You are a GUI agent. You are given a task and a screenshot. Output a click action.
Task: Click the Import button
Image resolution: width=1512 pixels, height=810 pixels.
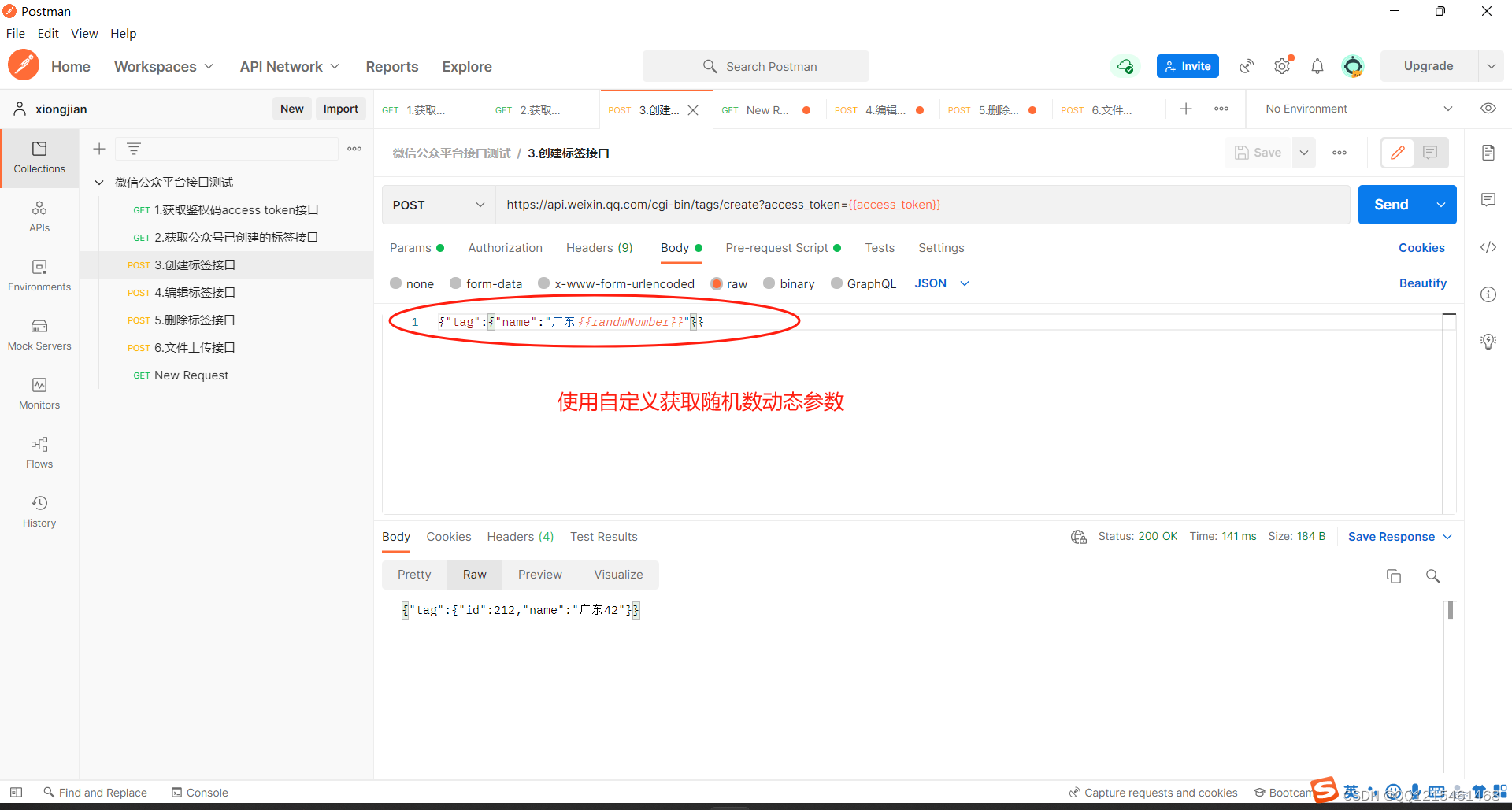(341, 109)
